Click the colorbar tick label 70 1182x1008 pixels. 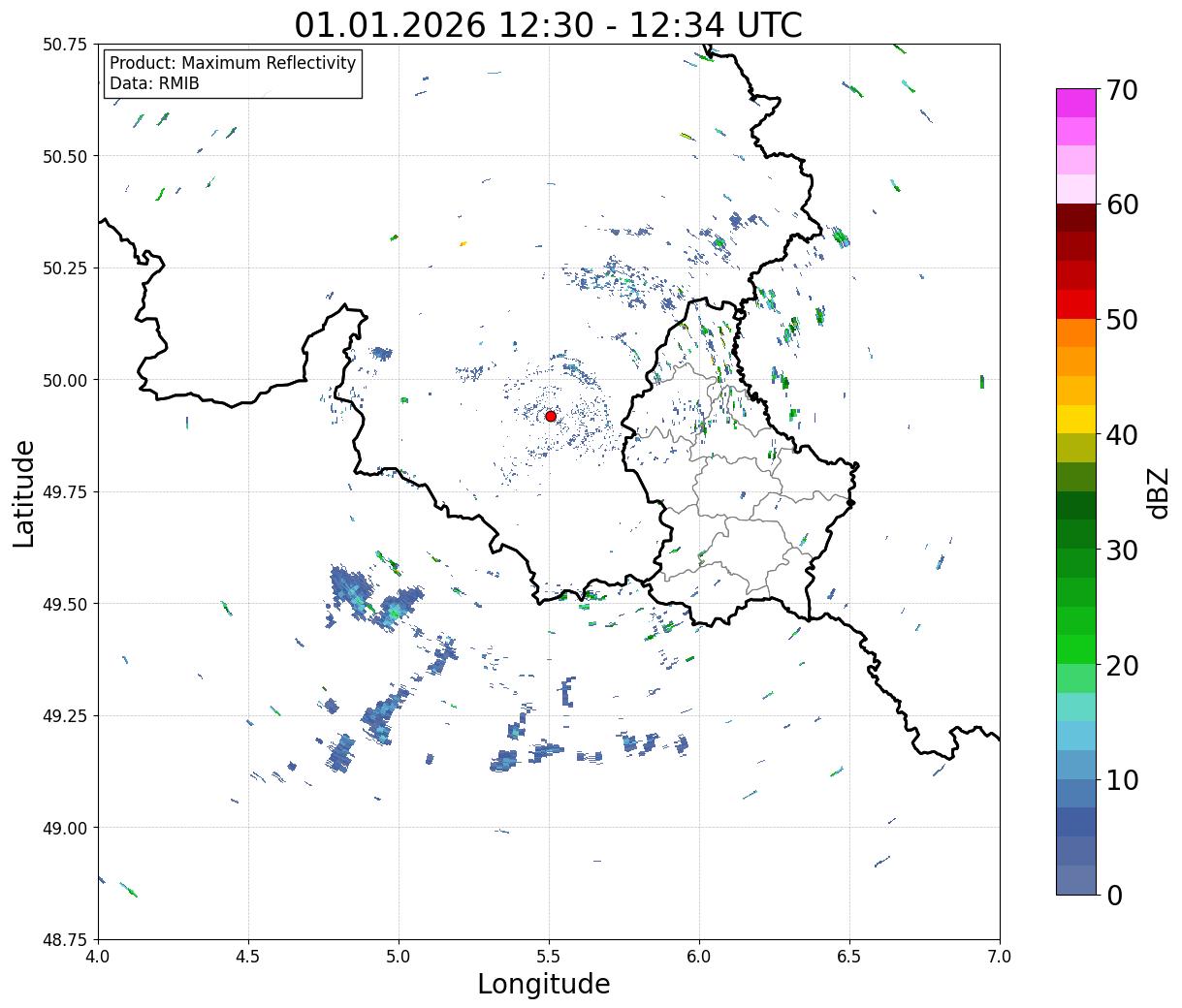coord(1121,90)
